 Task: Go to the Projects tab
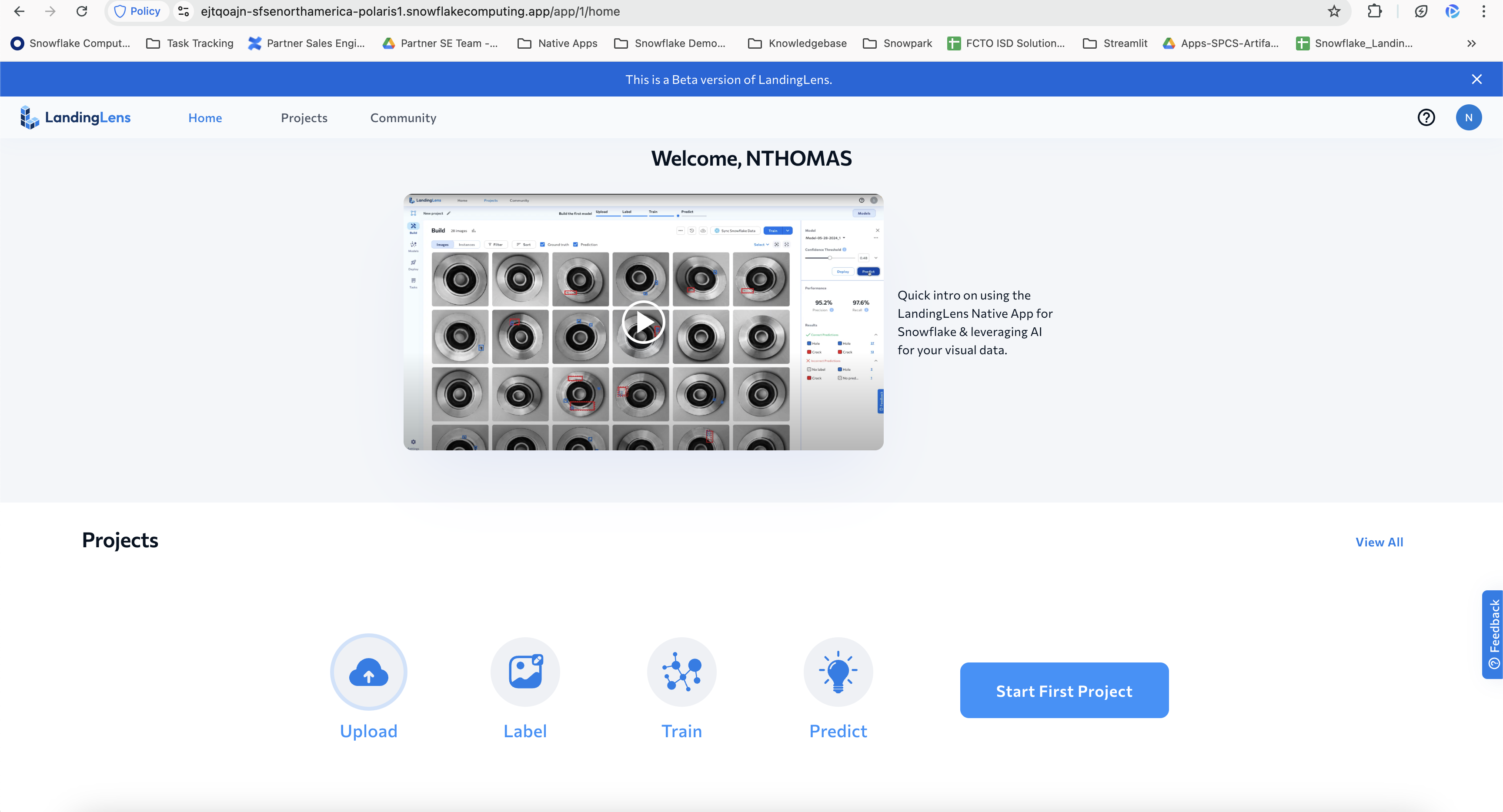click(304, 118)
